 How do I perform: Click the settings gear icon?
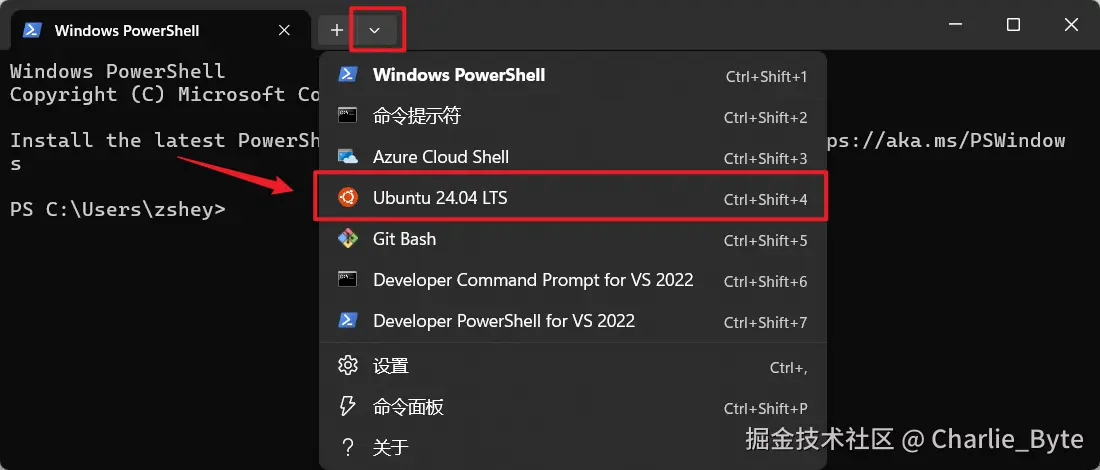click(348, 365)
